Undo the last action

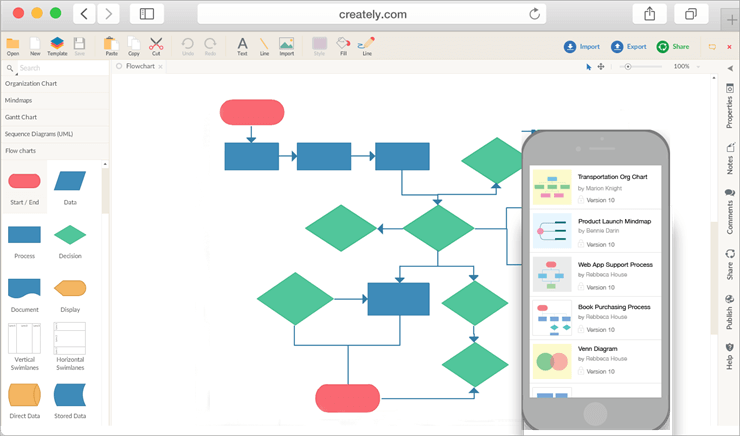point(188,46)
